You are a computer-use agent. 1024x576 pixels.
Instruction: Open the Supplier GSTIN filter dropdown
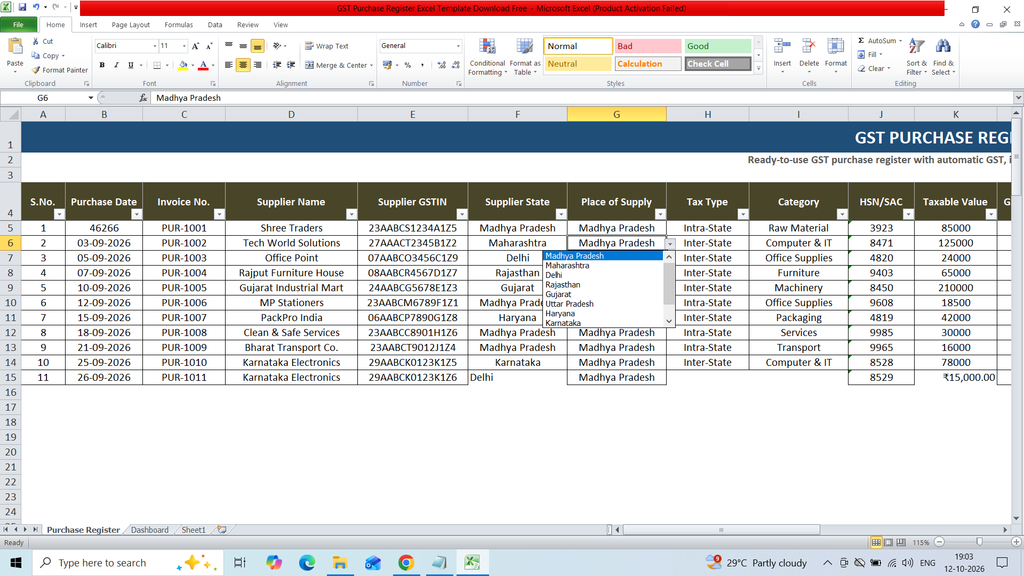click(462, 214)
